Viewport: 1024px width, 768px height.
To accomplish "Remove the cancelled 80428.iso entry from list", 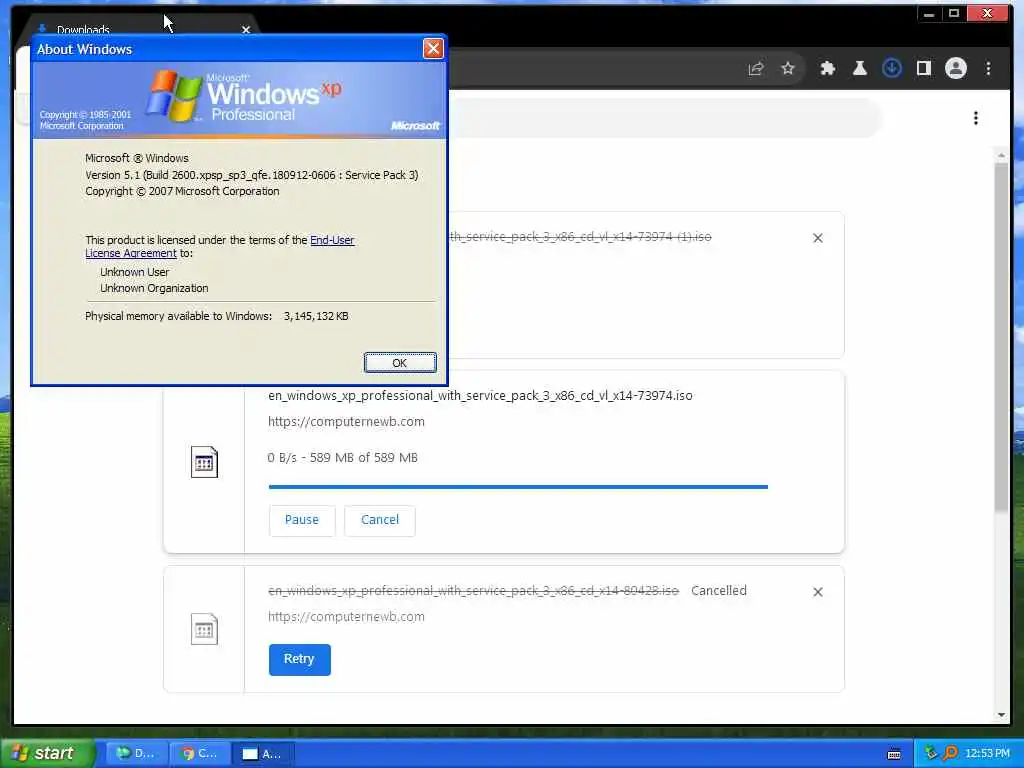I will pyautogui.click(x=818, y=592).
